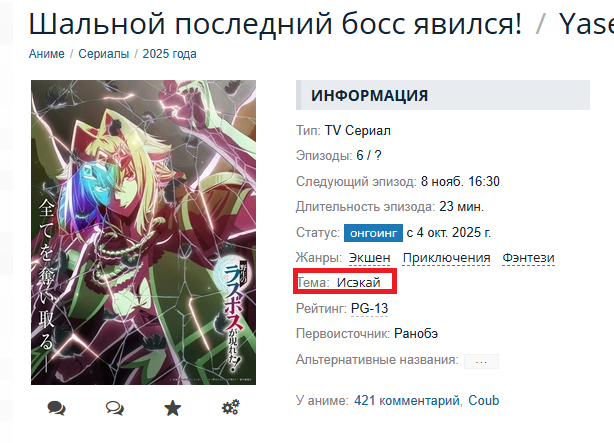Click the Russian title Шальной последний босс явился
Viewport: 614px width, 443px height.
tap(275, 24)
